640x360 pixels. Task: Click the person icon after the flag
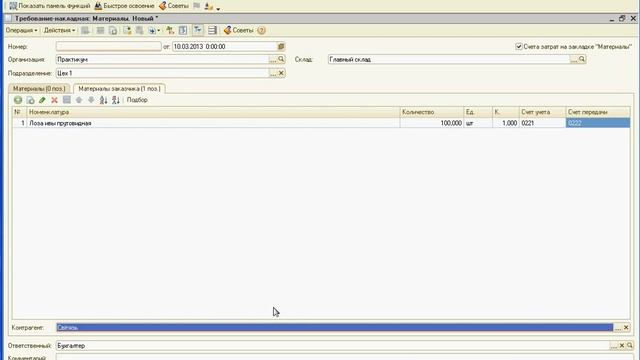(x=209, y=7)
